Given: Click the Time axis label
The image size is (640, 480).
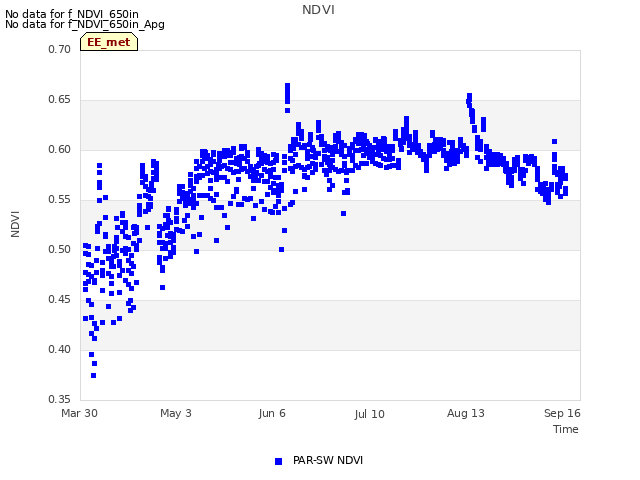Looking at the screenshot, I should point(566,429).
